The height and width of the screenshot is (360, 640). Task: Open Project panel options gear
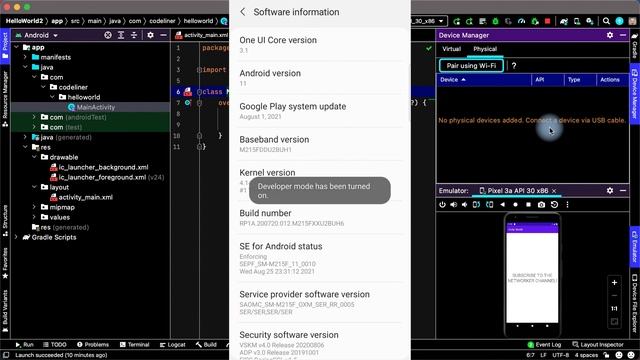pyautogui.click(x=150, y=35)
